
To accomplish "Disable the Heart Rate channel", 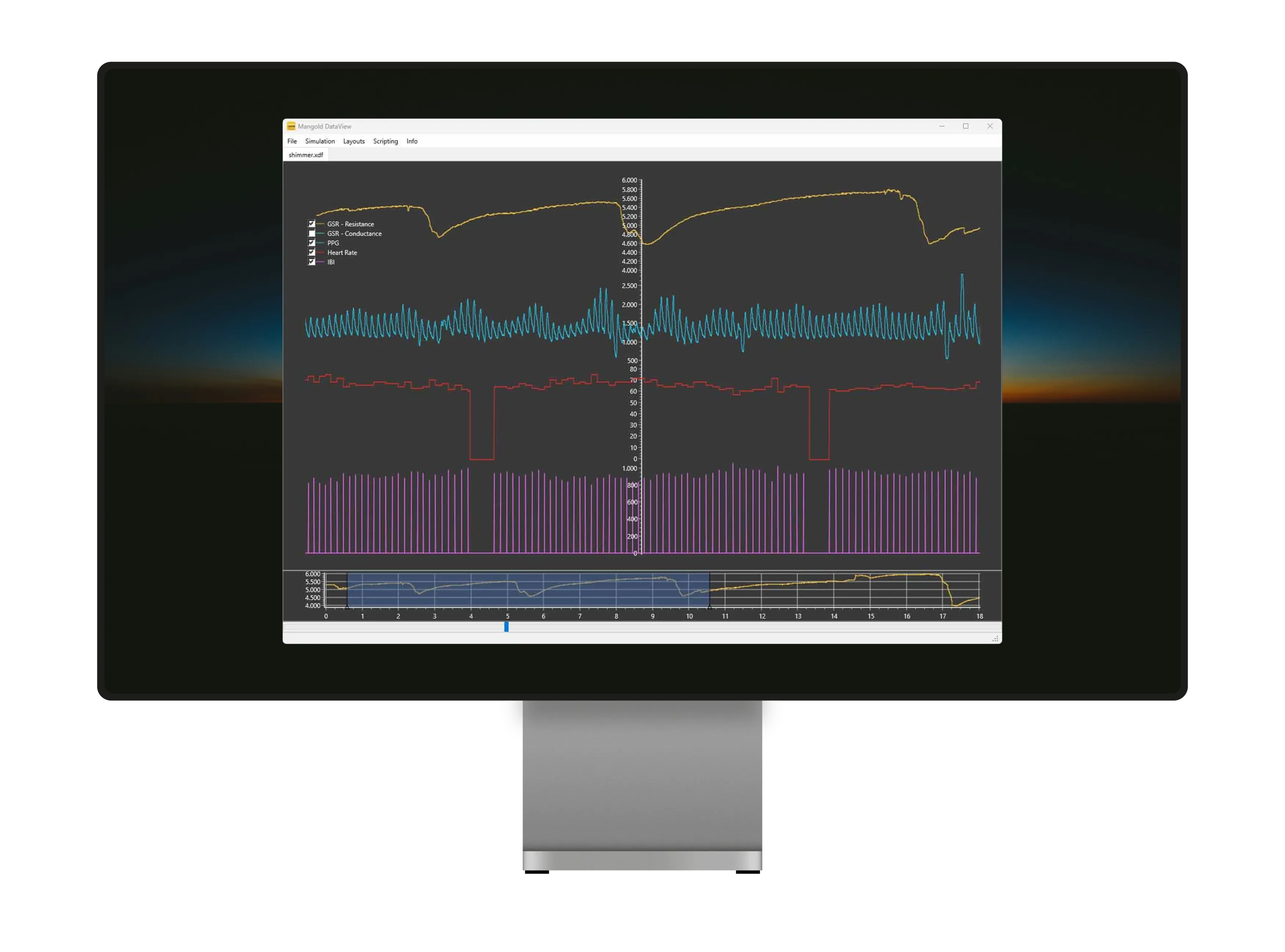I will [x=311, y=252].
